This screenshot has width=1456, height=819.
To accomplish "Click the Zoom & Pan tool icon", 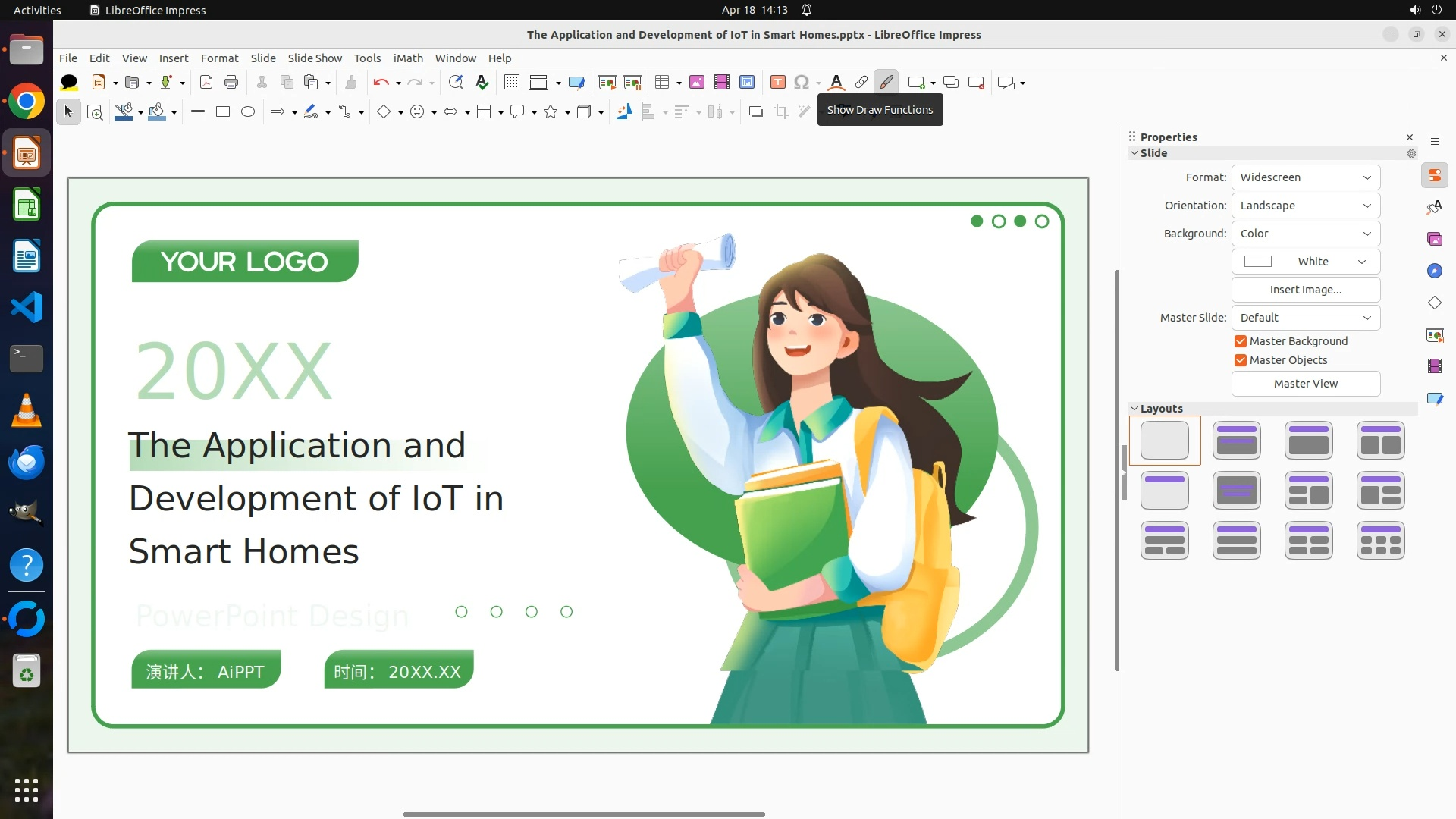I will [95, 112].
